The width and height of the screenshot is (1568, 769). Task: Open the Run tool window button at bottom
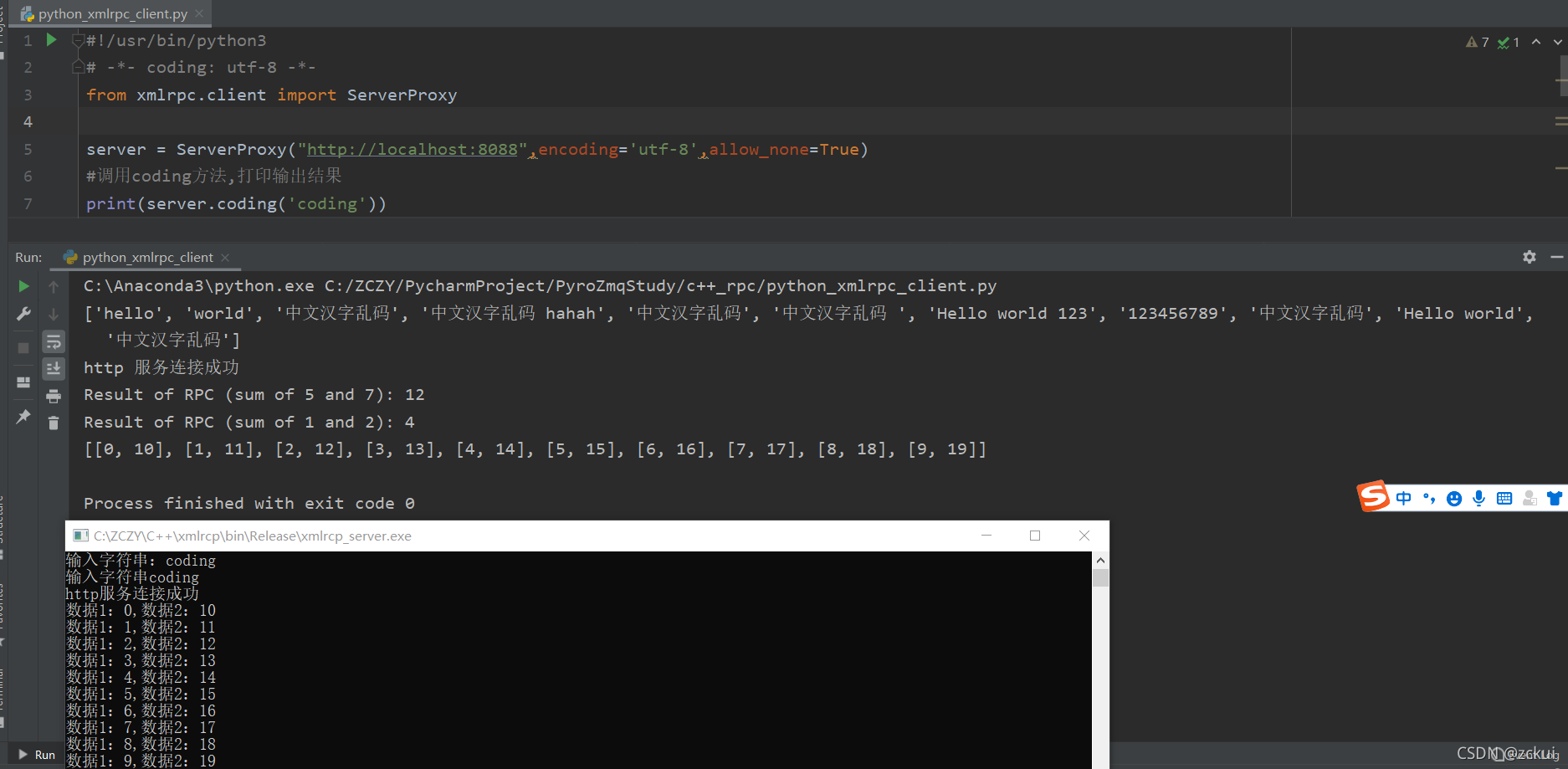(37, 755)
